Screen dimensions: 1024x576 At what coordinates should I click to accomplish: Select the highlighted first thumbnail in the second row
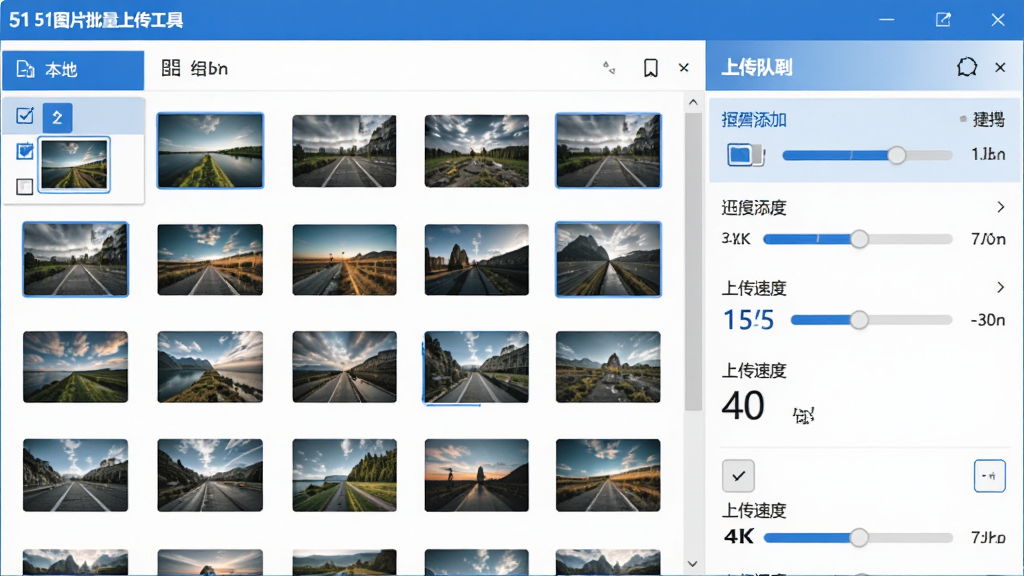coord(76,259)
